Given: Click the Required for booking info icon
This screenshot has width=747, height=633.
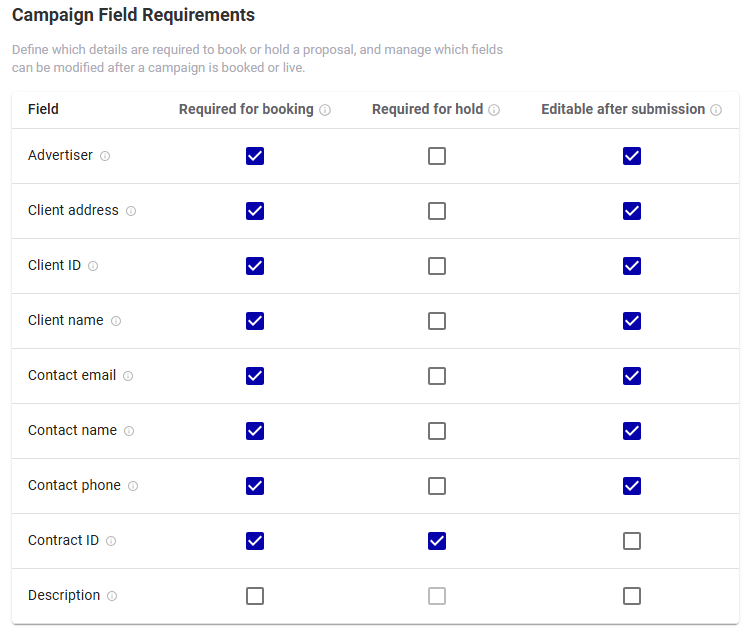Looking at the screenshot, I should point(325,110).
